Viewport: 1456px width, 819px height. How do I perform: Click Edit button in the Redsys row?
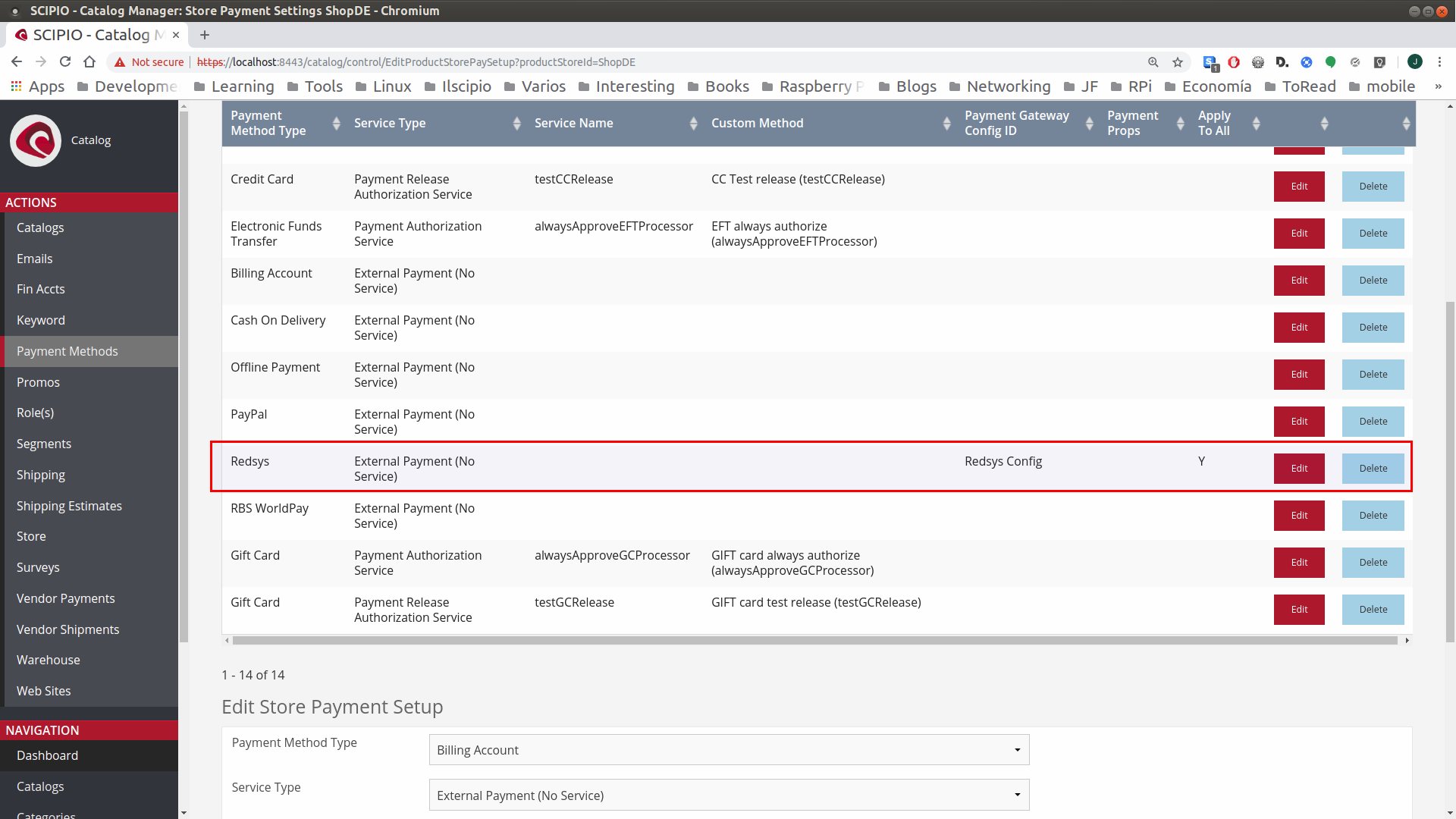[1299, 469]
